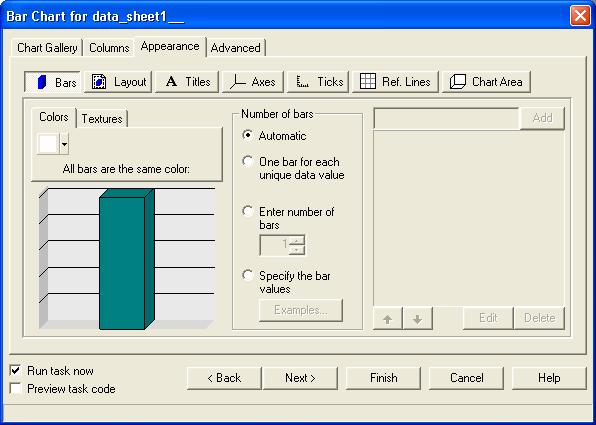Click the bar value text field
Viewport: 596px width, 425px height.
pos(447,118)
